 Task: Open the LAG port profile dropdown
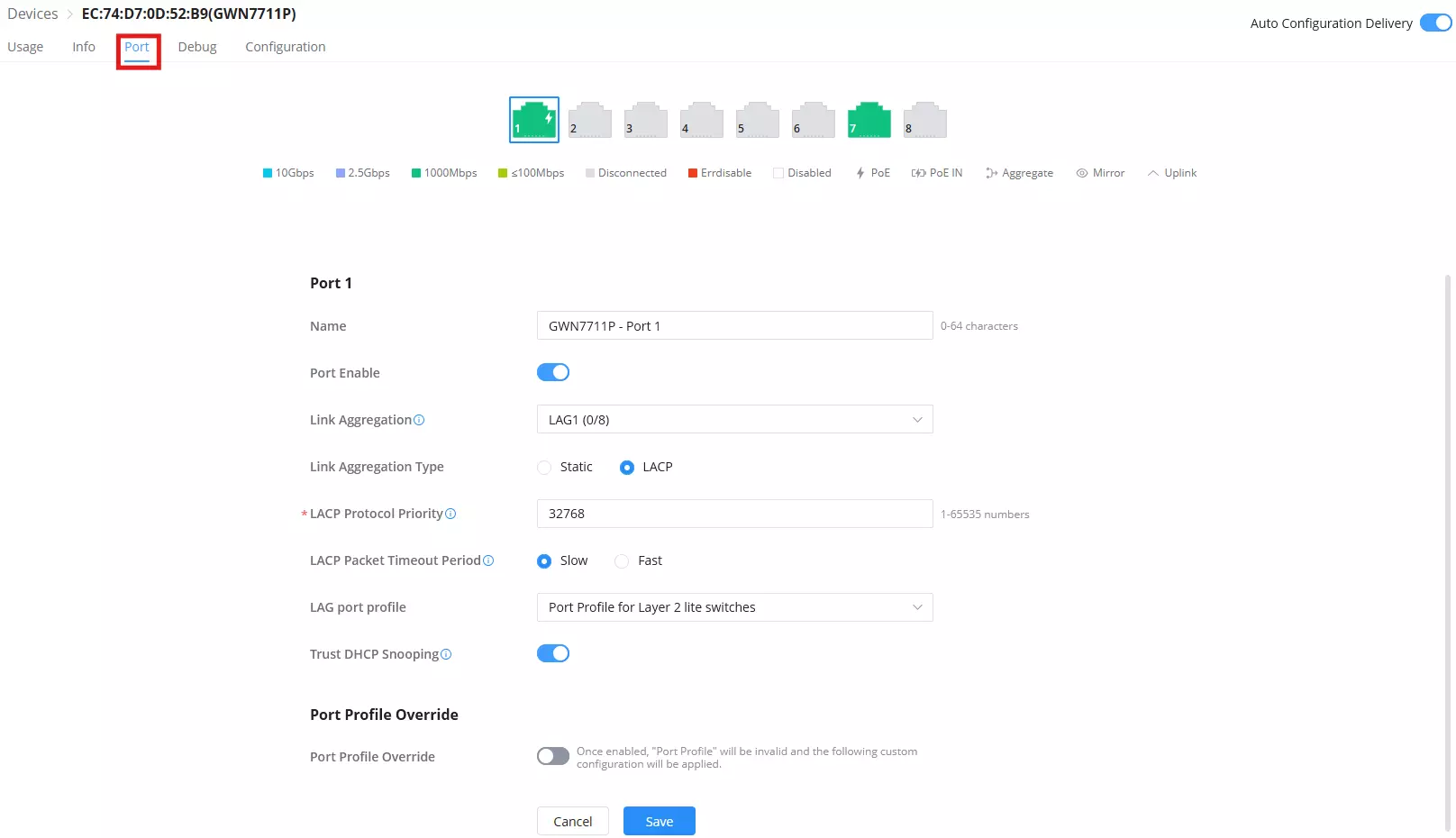tap(734, 607)
